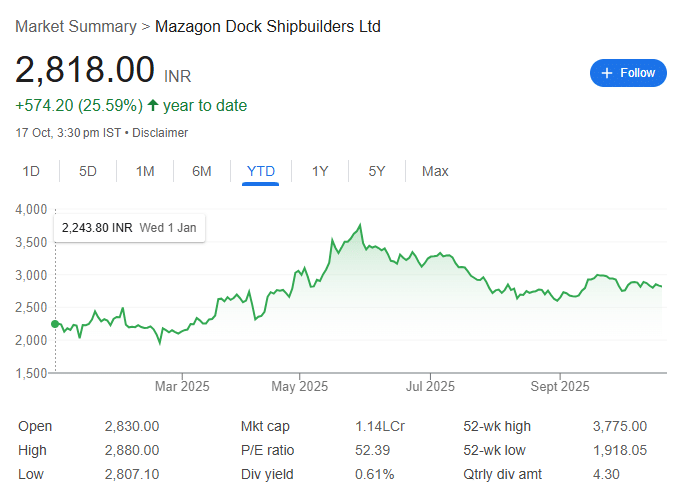
Task: Click the Sept 2025 axis label
Action: click(x=561, y=386)
